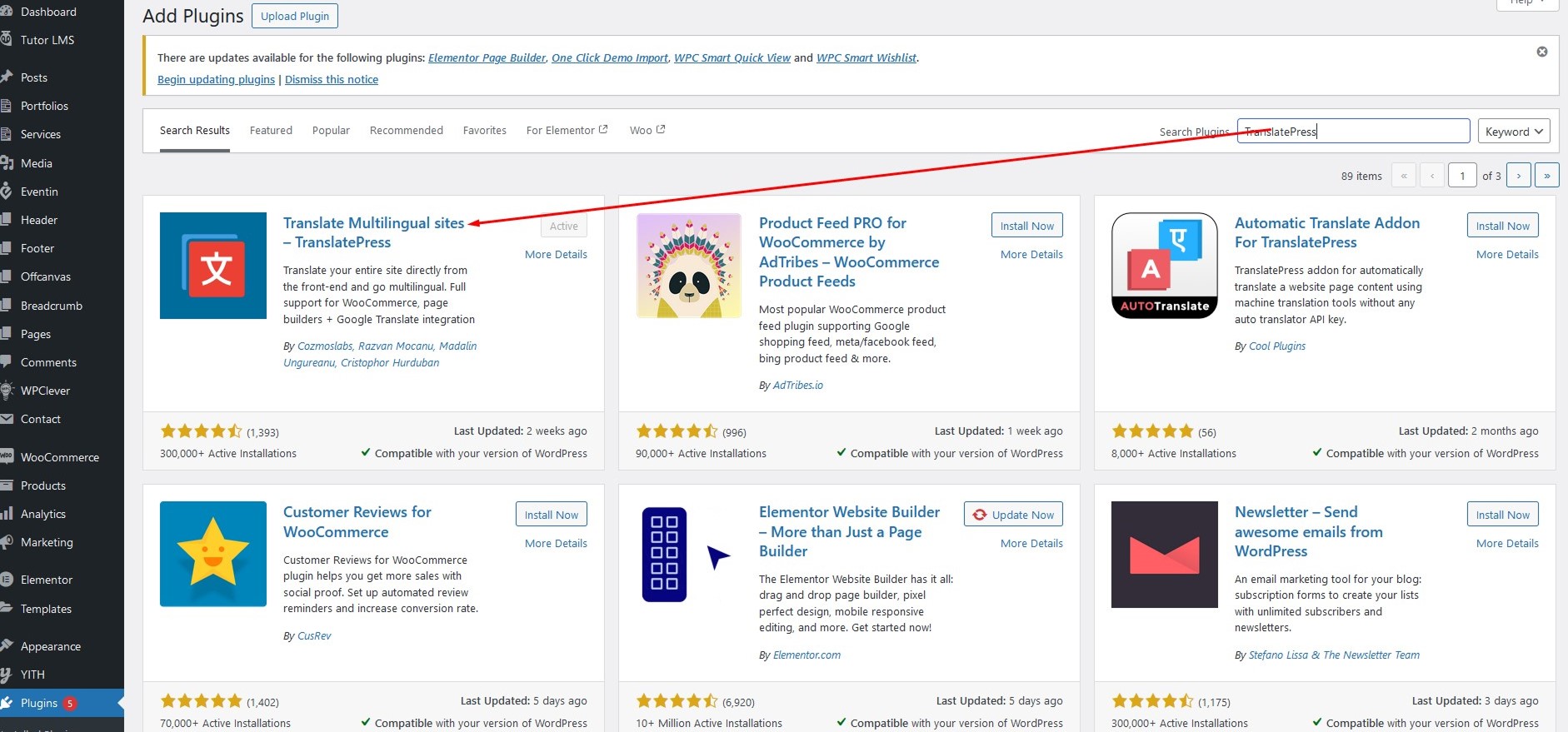Screen dimensions: 1568x732
Task: Click Dismiss this notice link
Action: 332,79
